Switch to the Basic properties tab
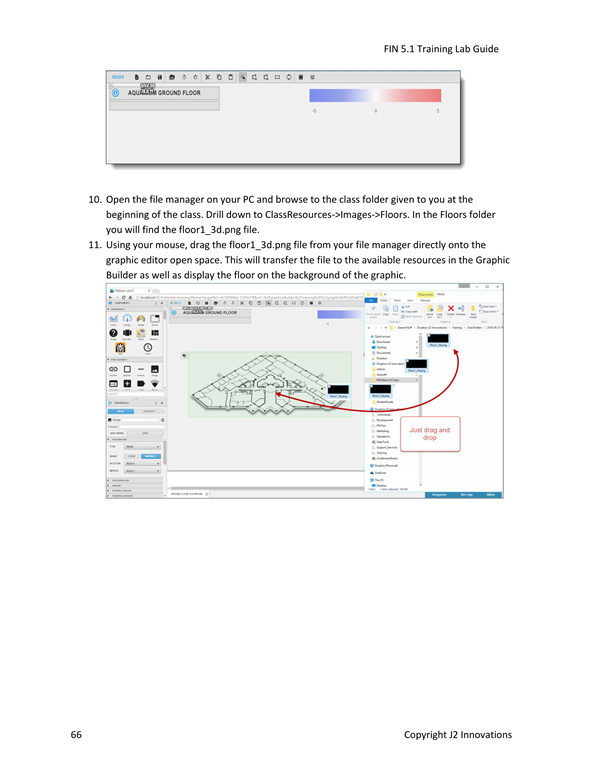The image size is (600, 776). [121, 411]
